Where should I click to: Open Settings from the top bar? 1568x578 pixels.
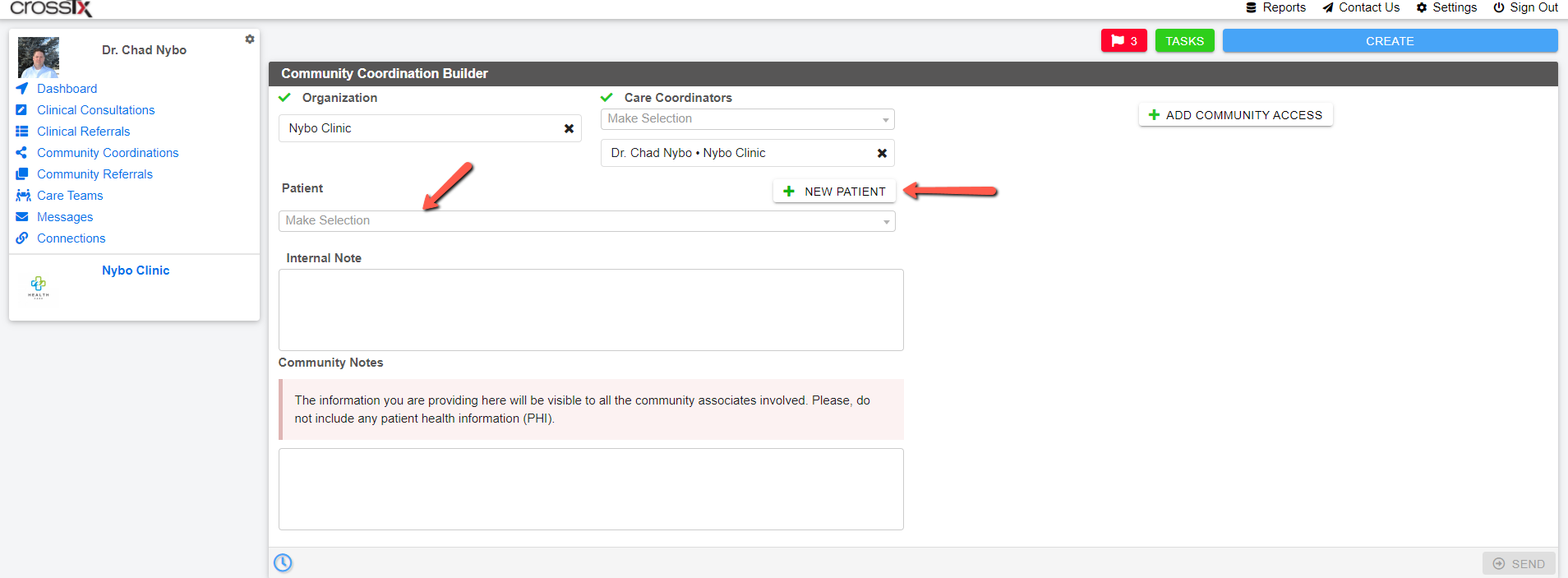click(1446, 7)
